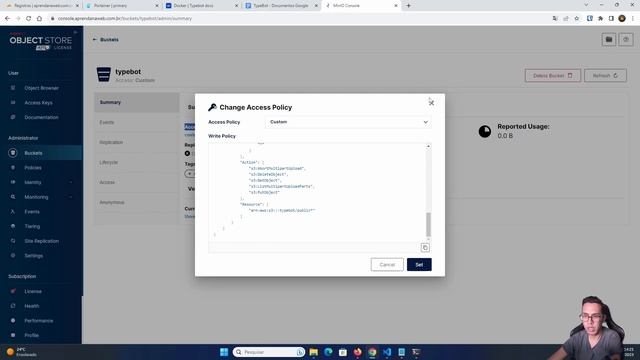Image resolution: width=640 pixels, height=360 pixels.
Task: Click the browse bucket folder icon
Action: [609, 40]
